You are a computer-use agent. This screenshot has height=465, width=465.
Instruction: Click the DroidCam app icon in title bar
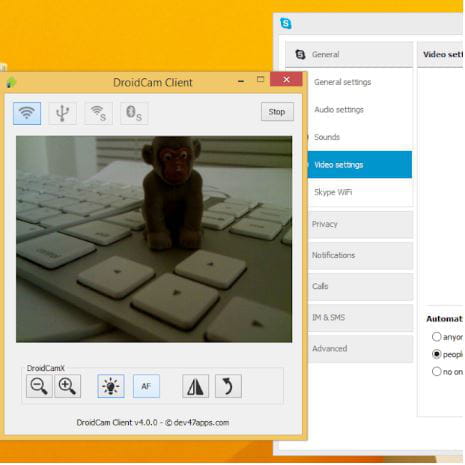(11, 82)
